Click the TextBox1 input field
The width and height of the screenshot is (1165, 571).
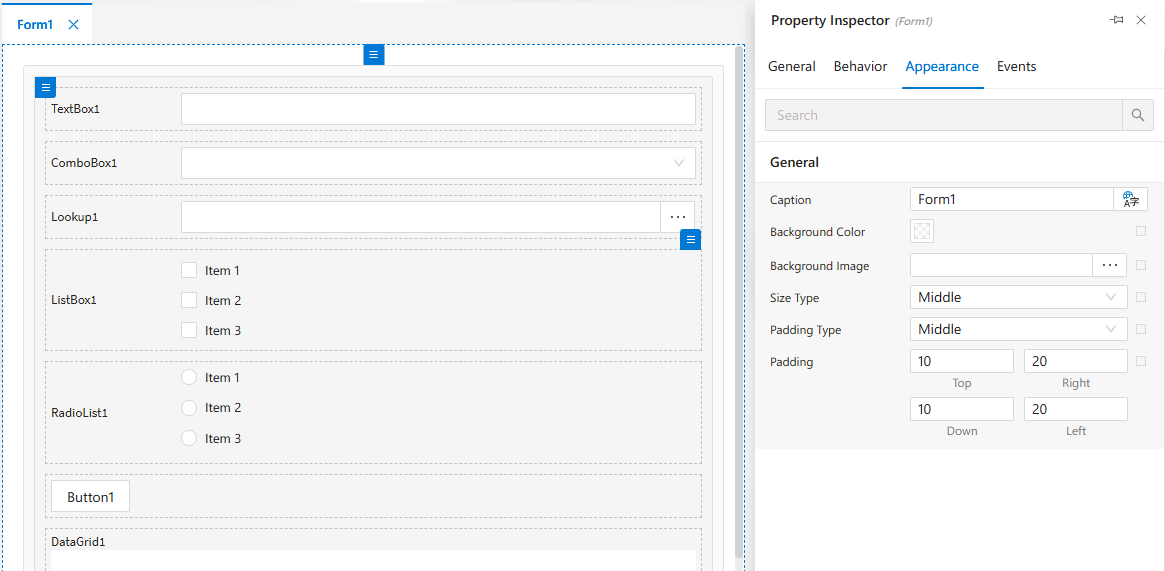point(438,109)
